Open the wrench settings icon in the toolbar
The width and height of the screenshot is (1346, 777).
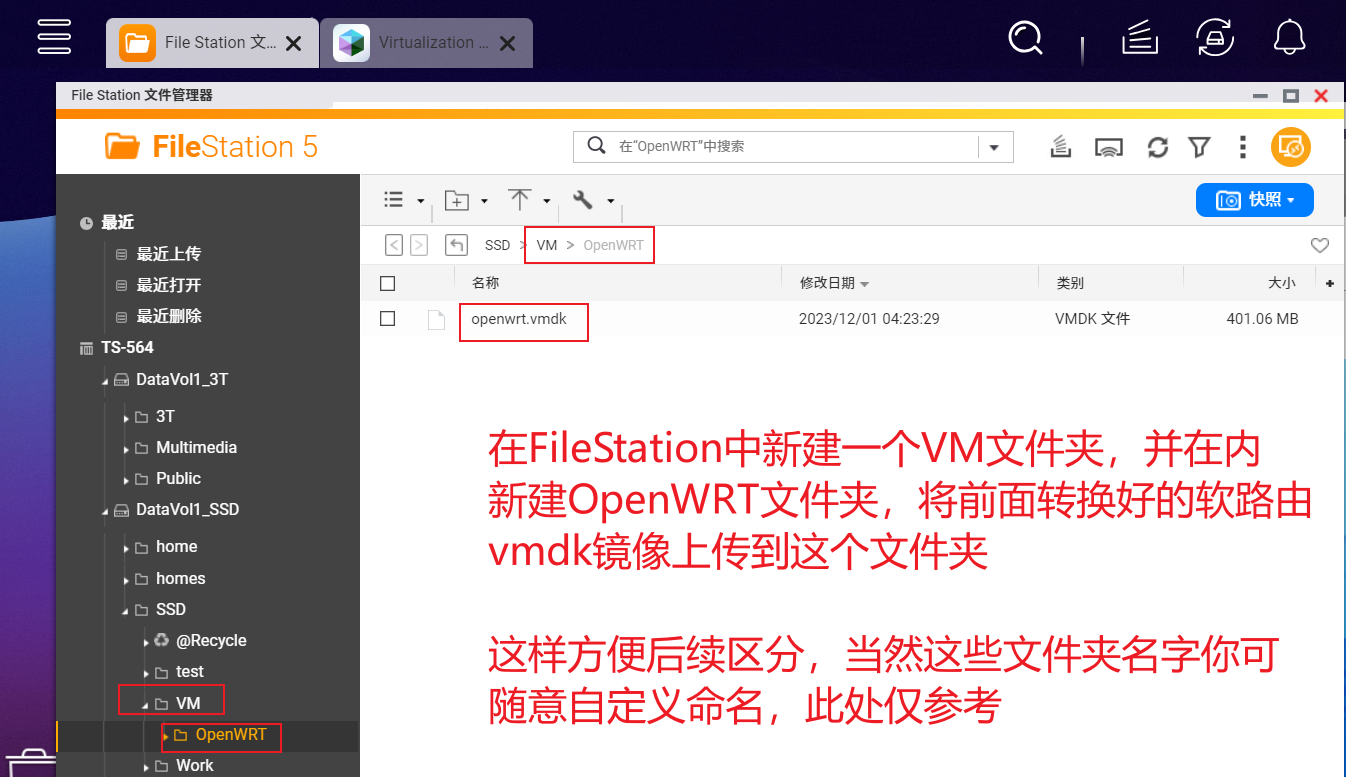coord(583,200)
